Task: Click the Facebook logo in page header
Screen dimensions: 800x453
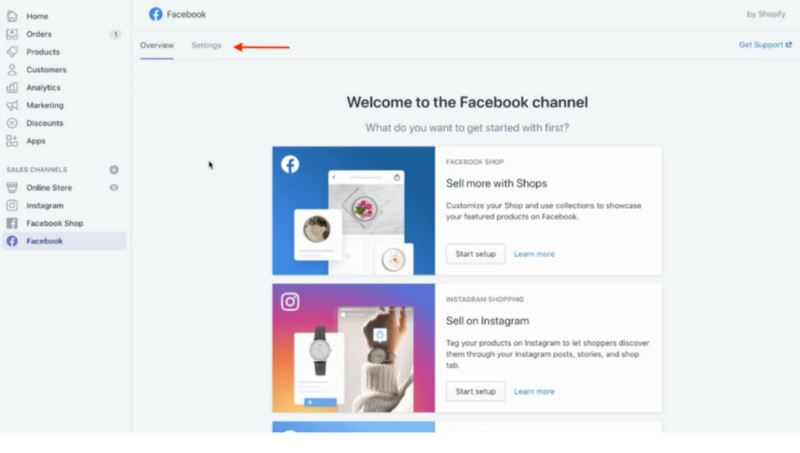Action: [x=156, y=14]
